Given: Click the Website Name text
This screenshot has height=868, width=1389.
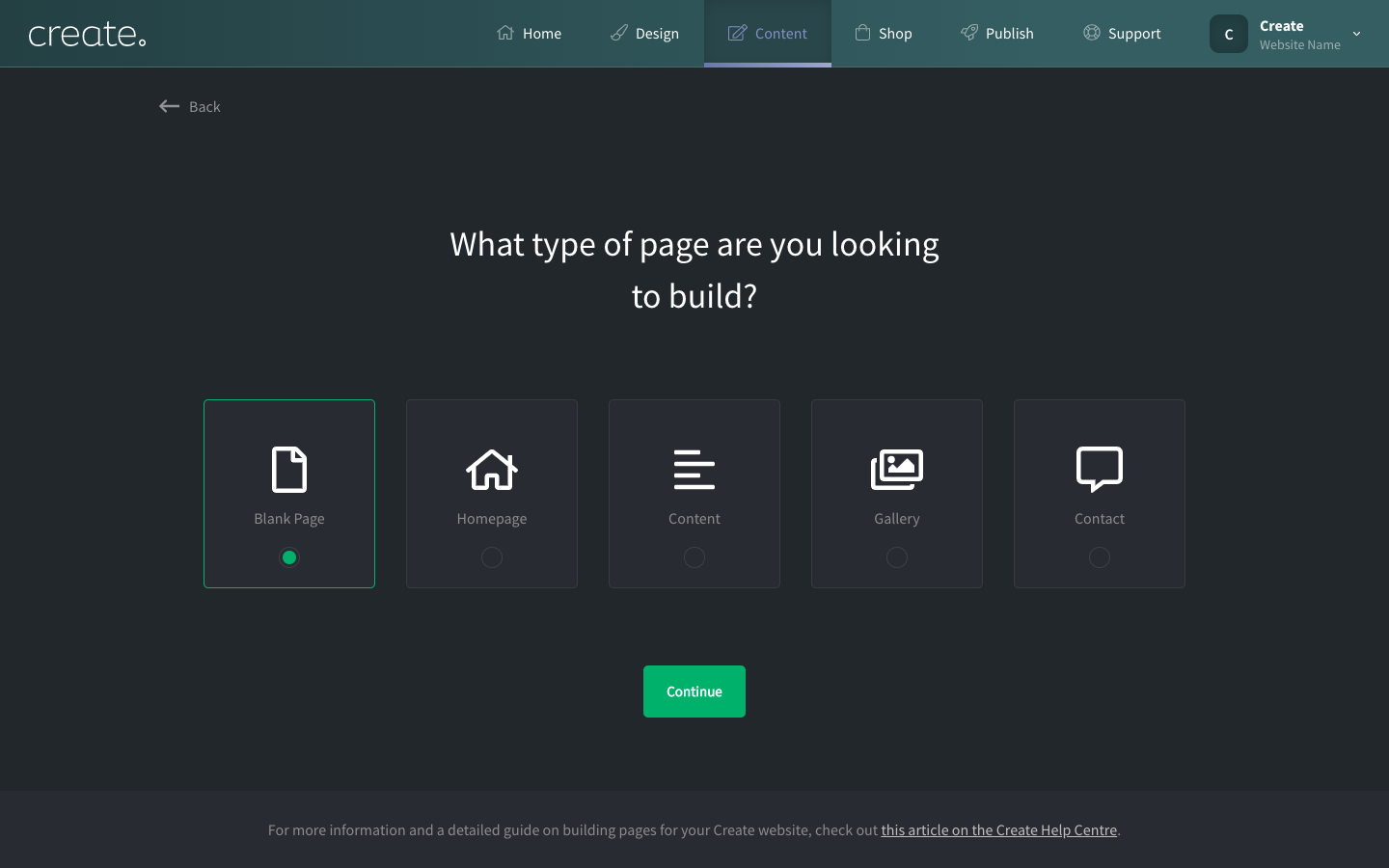Looking at the screenshot, I should (1299, 45).
